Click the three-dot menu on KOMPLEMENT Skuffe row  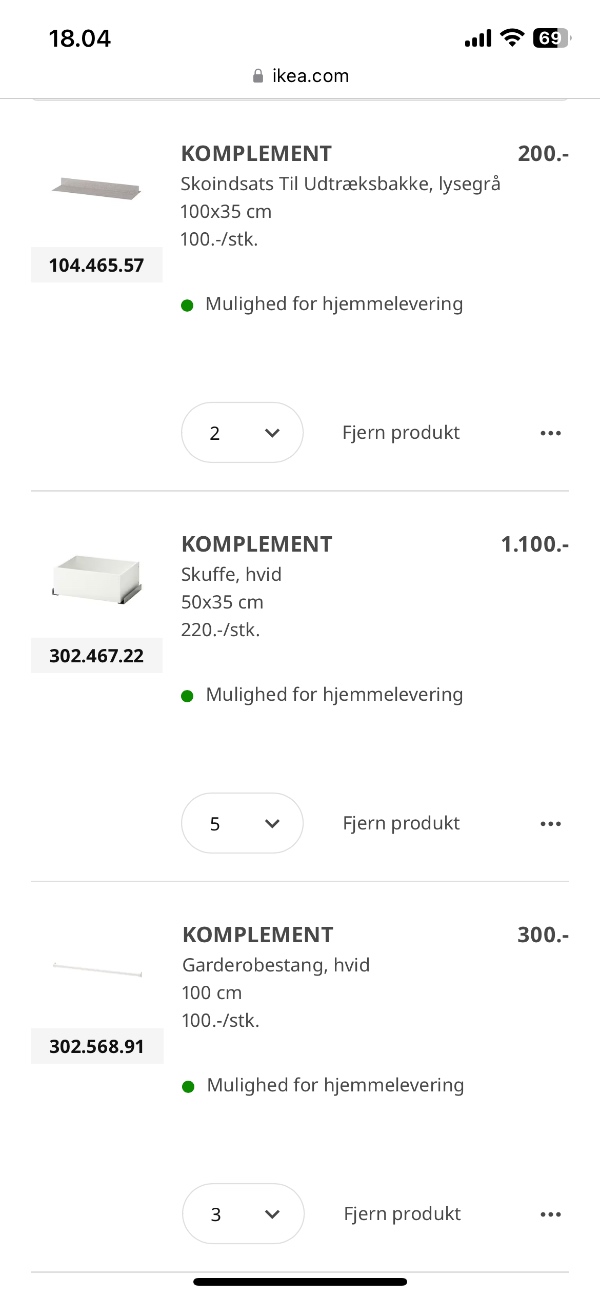[x=551, y=823]
